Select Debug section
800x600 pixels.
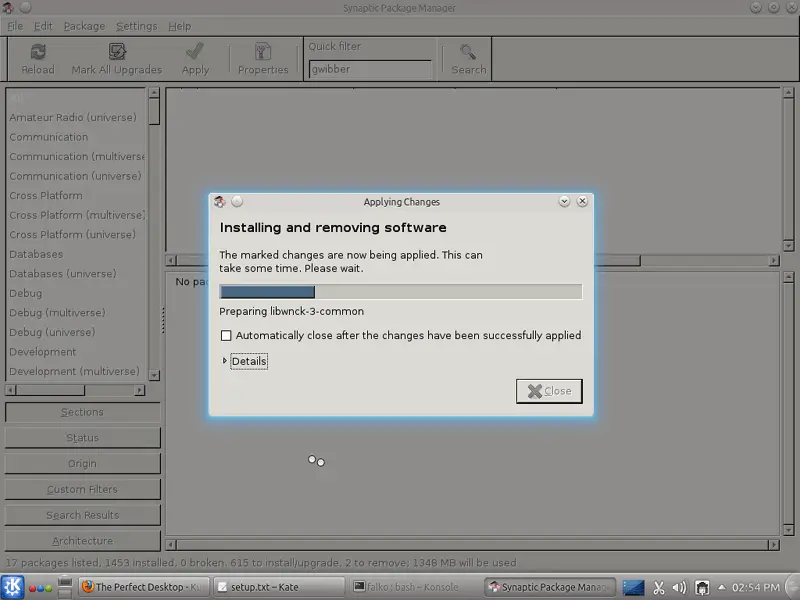77,293
